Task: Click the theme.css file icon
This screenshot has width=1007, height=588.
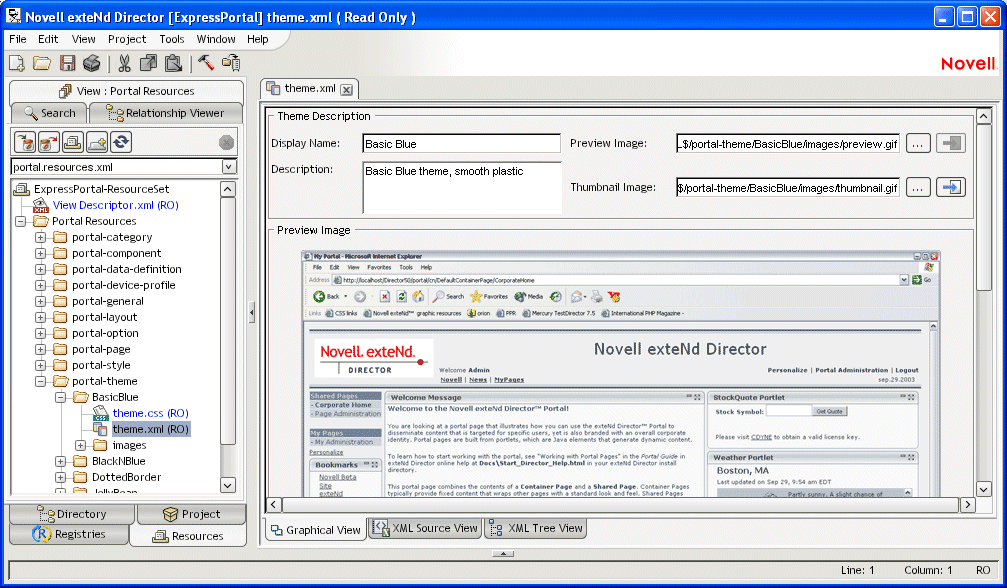Action: pos(100,413)
